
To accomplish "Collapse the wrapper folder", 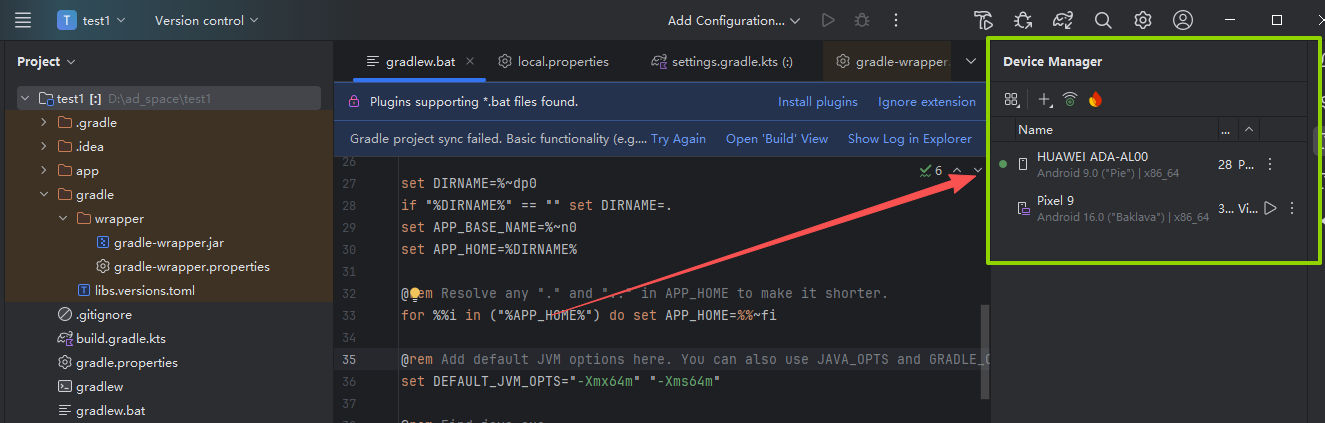I will coord(63,219).
